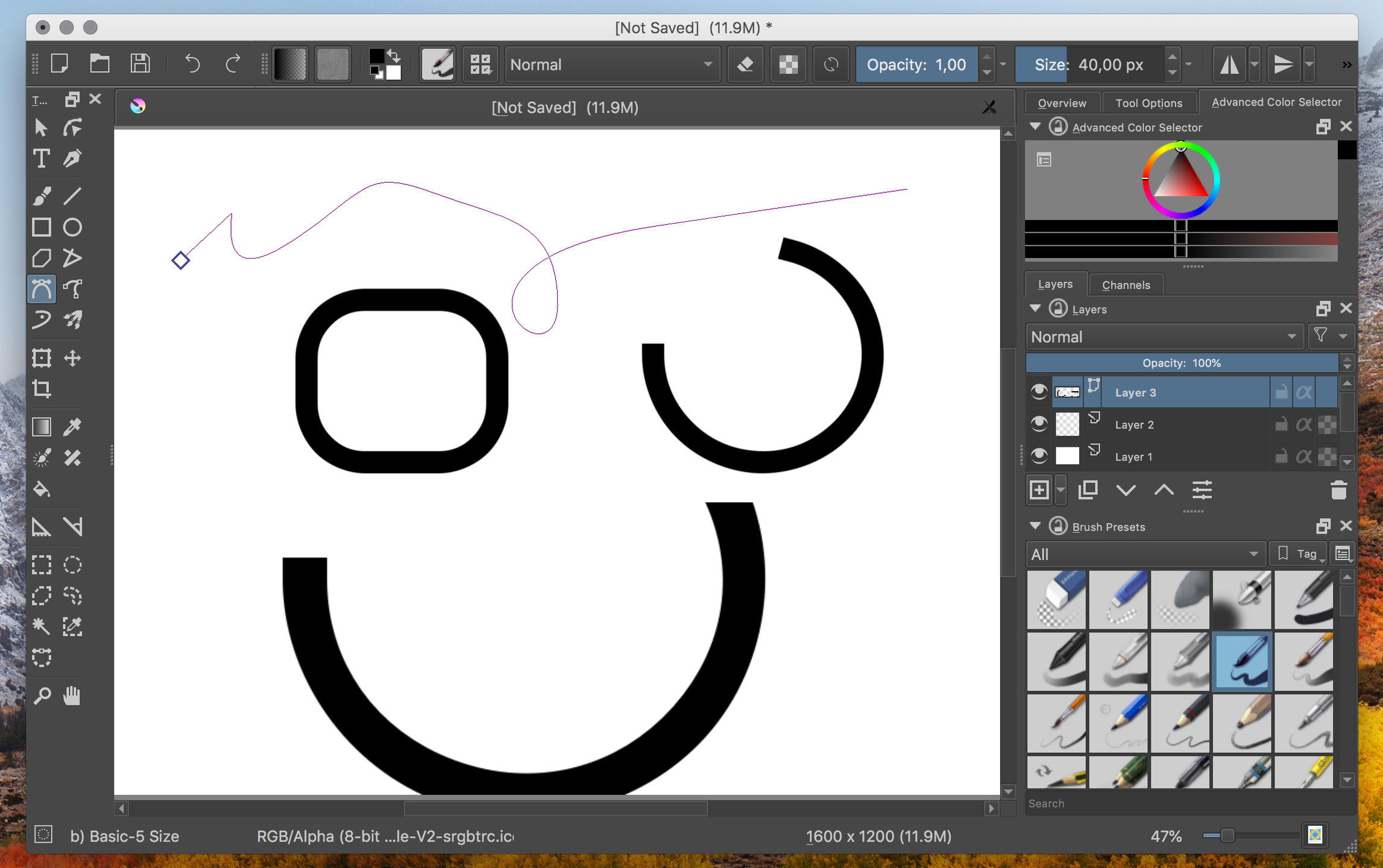
Task: Open the blending mode Normal dropdown in toolbar
Action: pyautogui.click(x=611, y=64)
